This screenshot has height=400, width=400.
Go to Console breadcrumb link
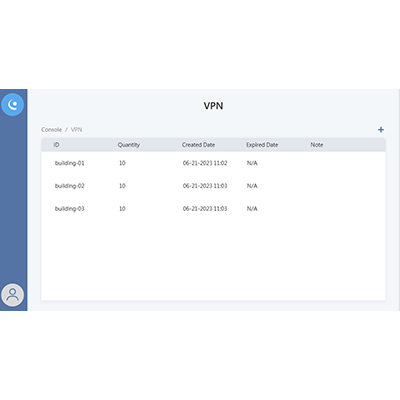pyautogui.click(x=51, y=129)
